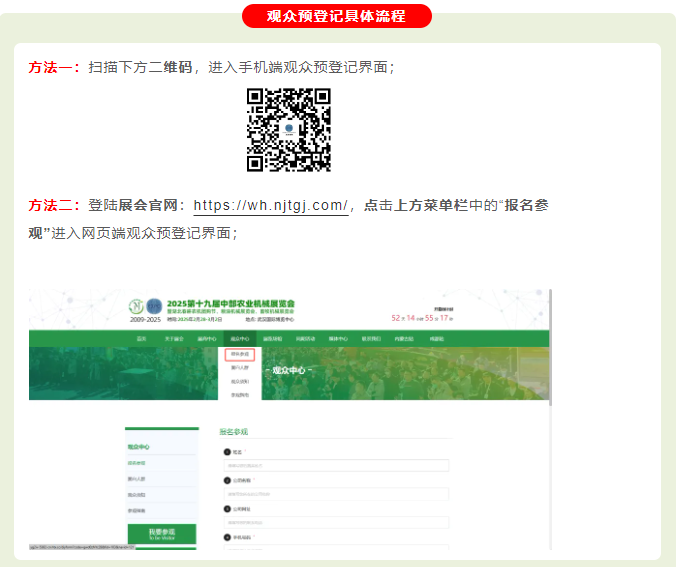Click the green circular expo logo icon
The height and width of the screenshot is (567, 677).
click(136, 306)
